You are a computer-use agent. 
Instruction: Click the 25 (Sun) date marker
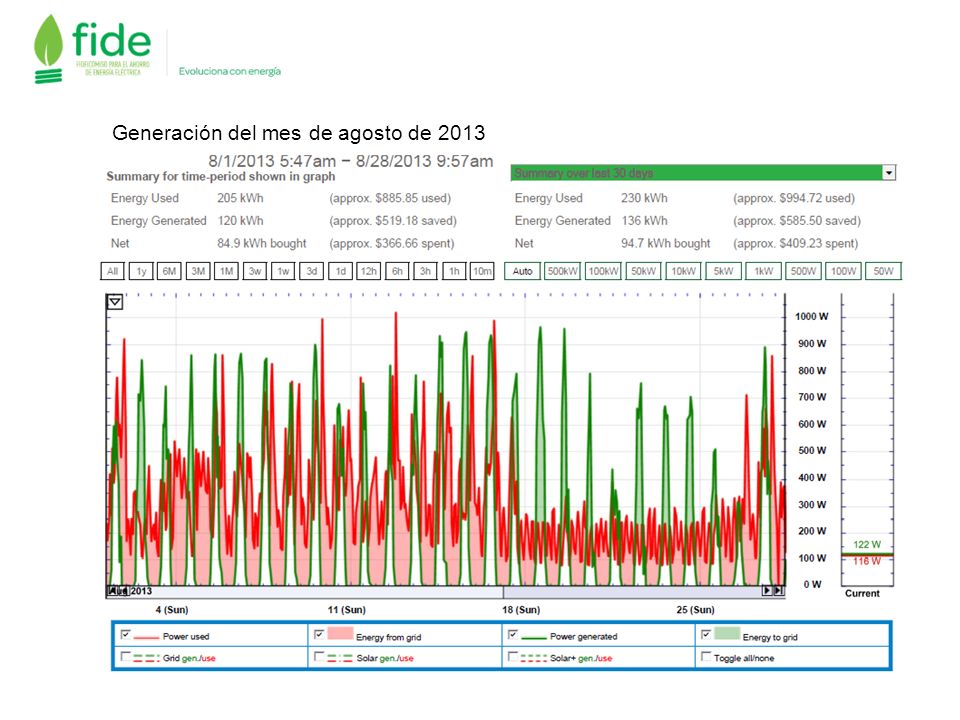point(696,610)
